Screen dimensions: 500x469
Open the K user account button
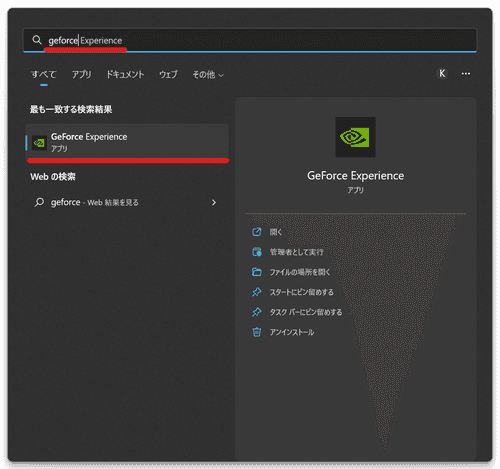click(x=442, y=74)
